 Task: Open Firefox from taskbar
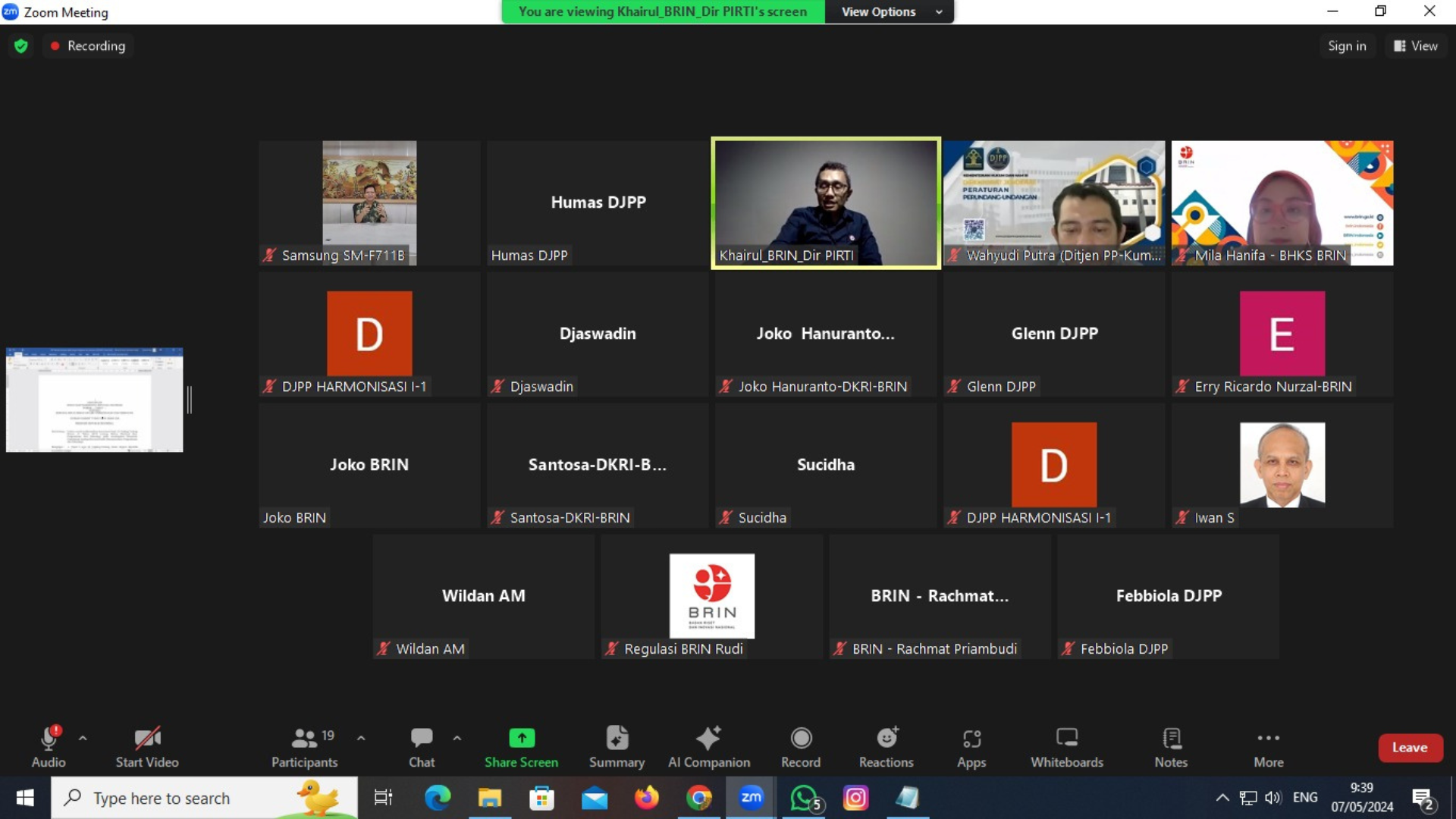(647, 798)
